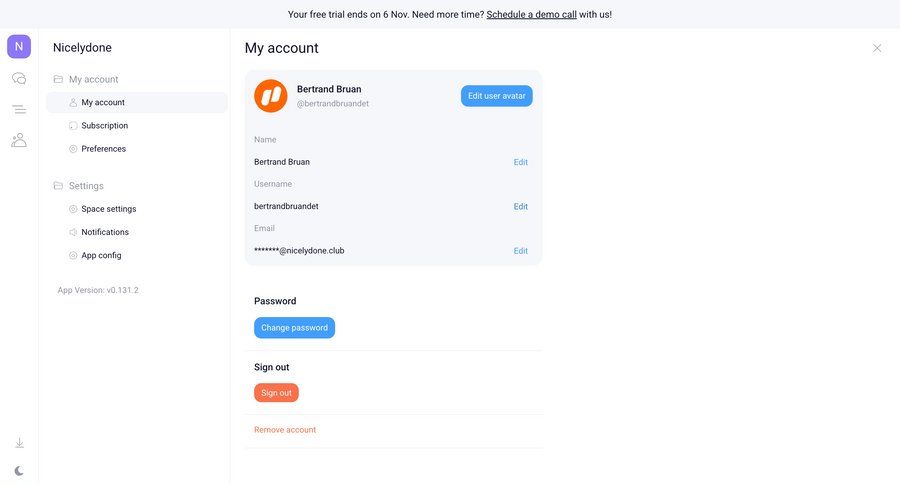Click the orange user avatar image
900x484 pixels.
(x=271, y=96)
